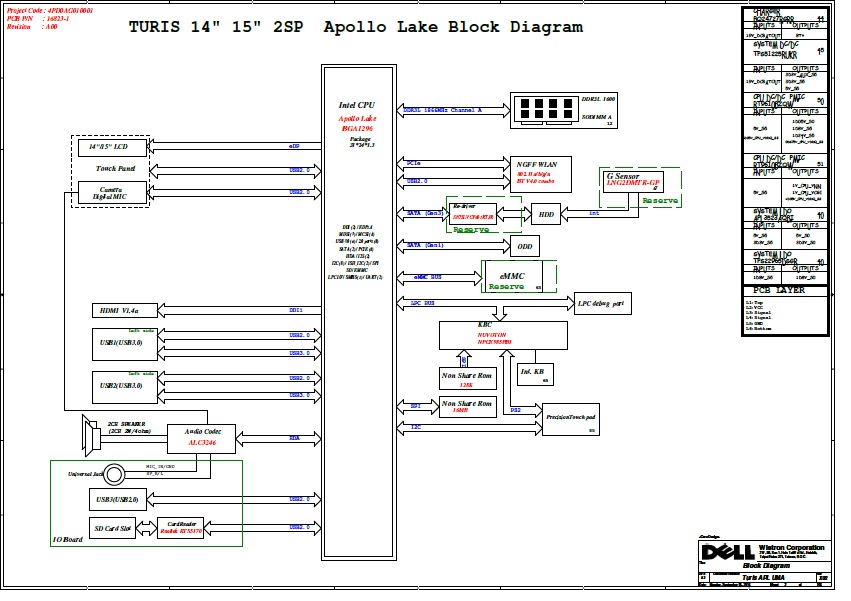Click the ODD block
This screenshot has width=851, height=601.
coord(526,247)
